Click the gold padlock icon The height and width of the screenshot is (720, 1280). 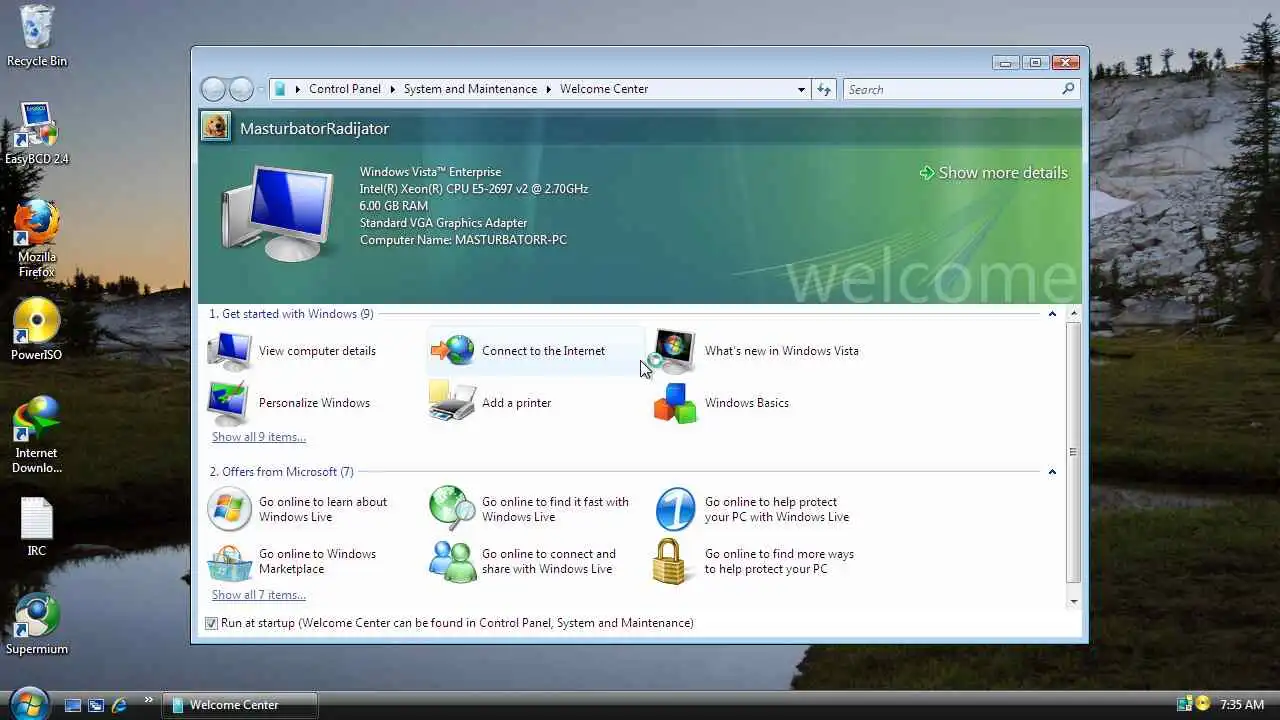coord(670,562)
